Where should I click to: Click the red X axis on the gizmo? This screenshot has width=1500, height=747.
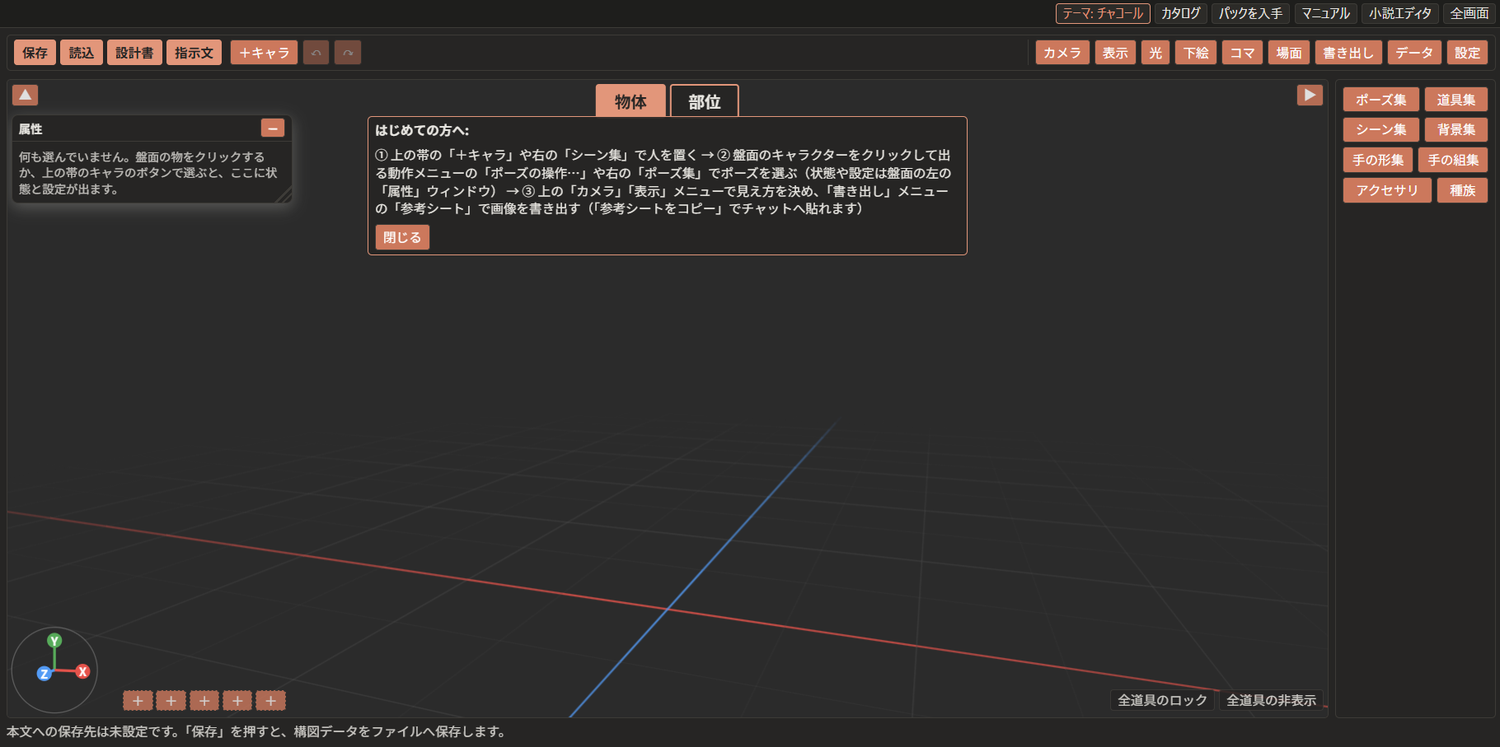83,671
